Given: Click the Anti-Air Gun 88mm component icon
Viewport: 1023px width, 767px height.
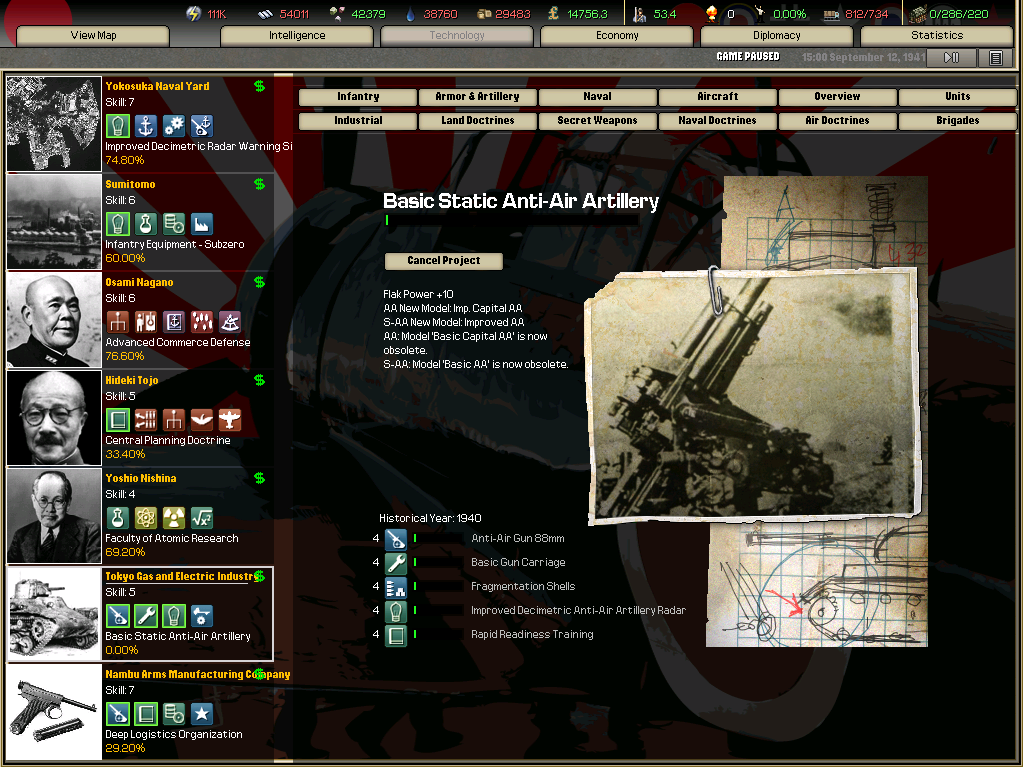Looking at the screenshot, I should click(x=396, y=539).
